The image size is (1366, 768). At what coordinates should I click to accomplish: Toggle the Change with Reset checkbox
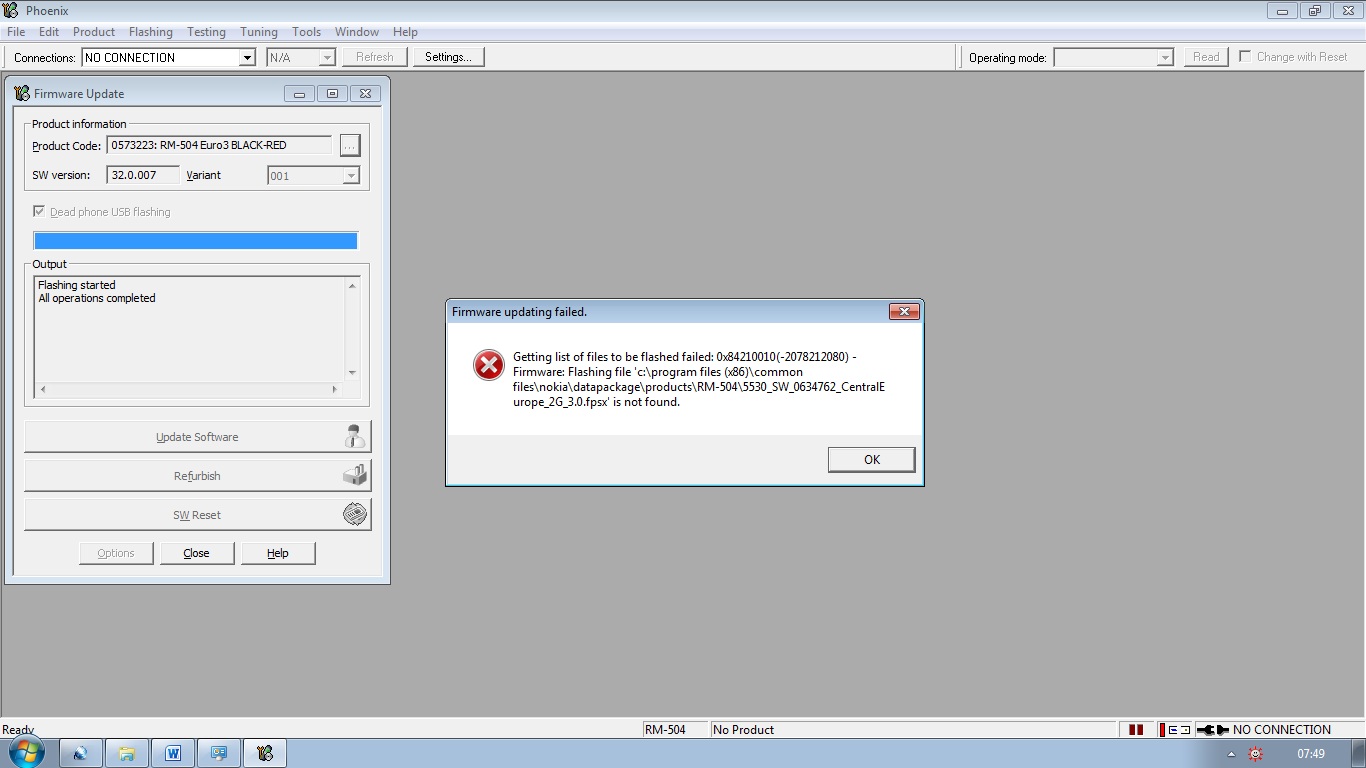pyautogui.click(x=1245, y=56)
